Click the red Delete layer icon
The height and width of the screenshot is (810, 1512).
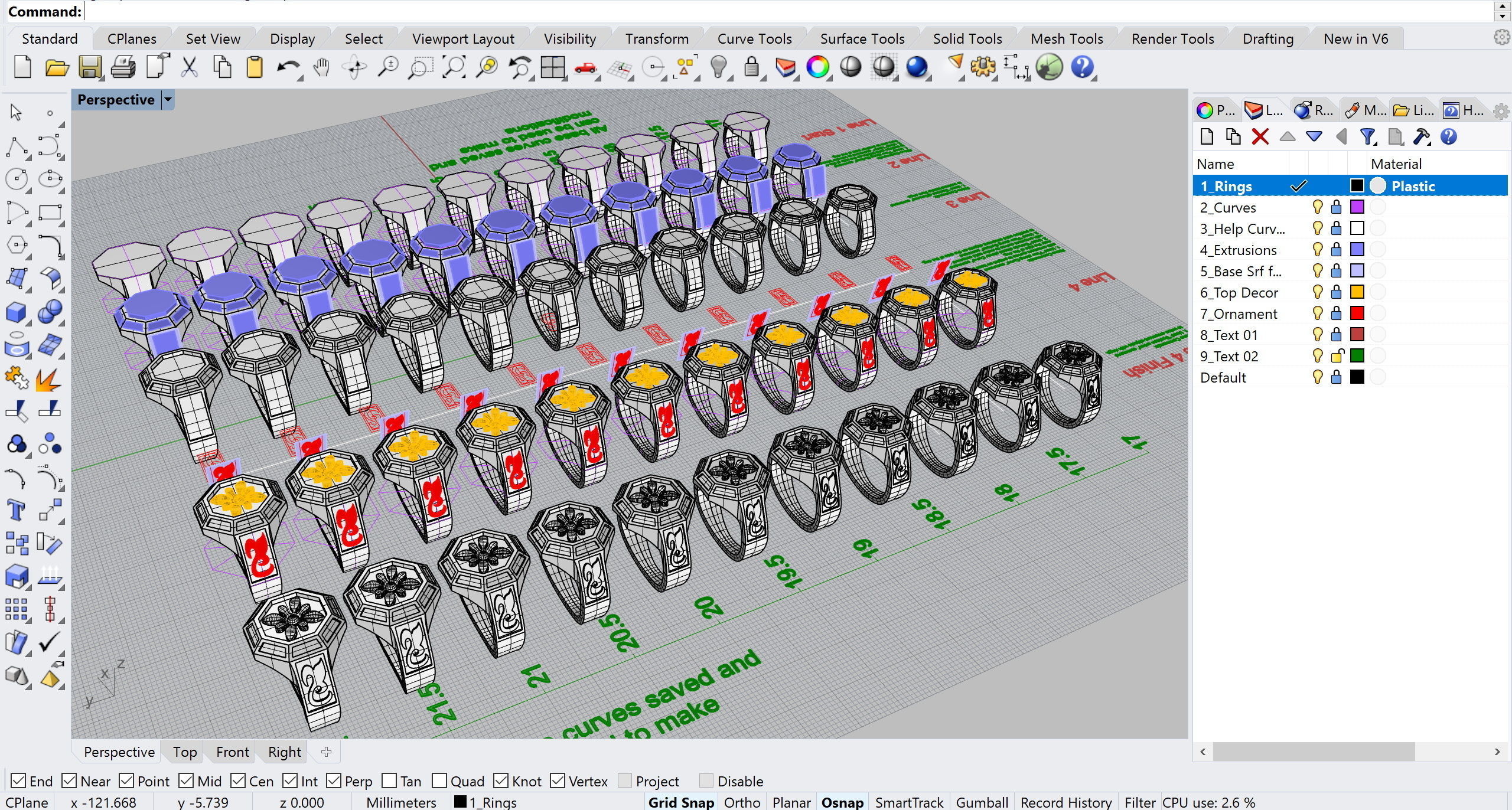(x=1260, y=137)
